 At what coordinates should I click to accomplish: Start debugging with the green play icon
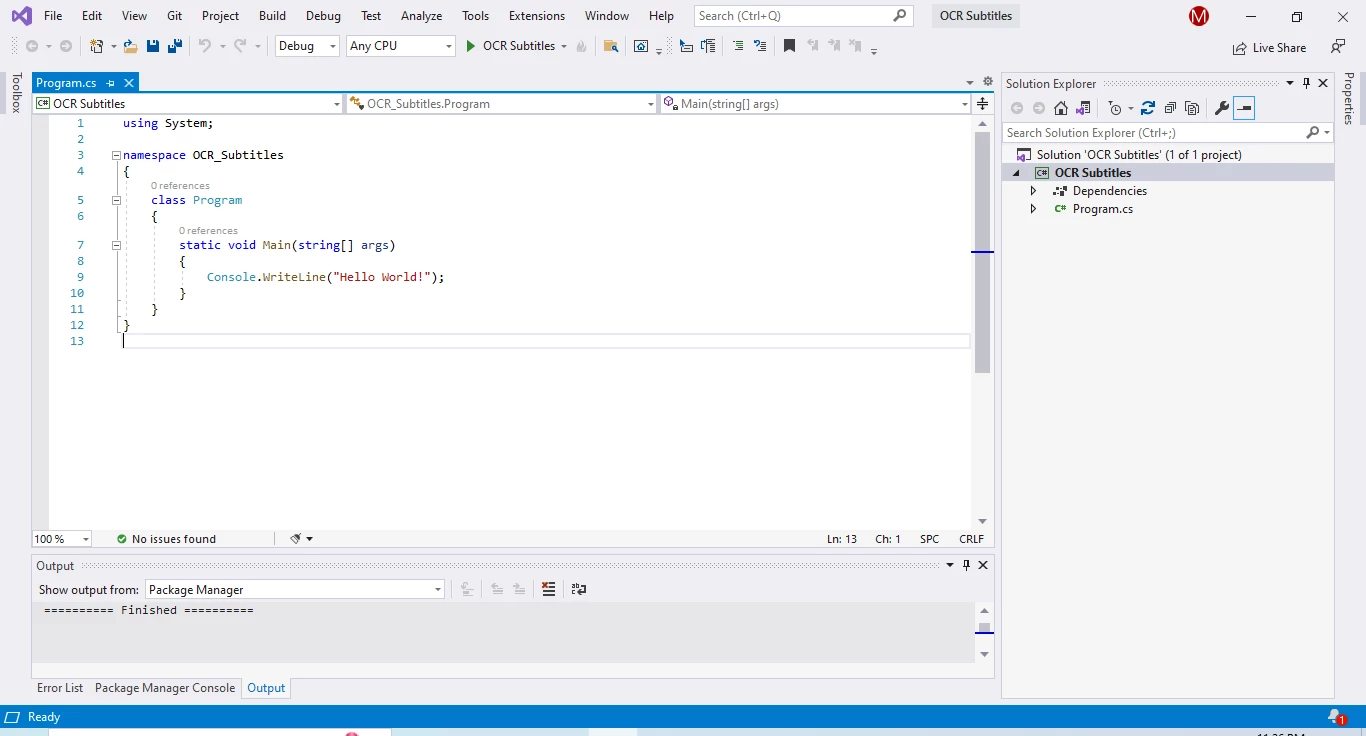pyautogui.click(x=471, y=46)
